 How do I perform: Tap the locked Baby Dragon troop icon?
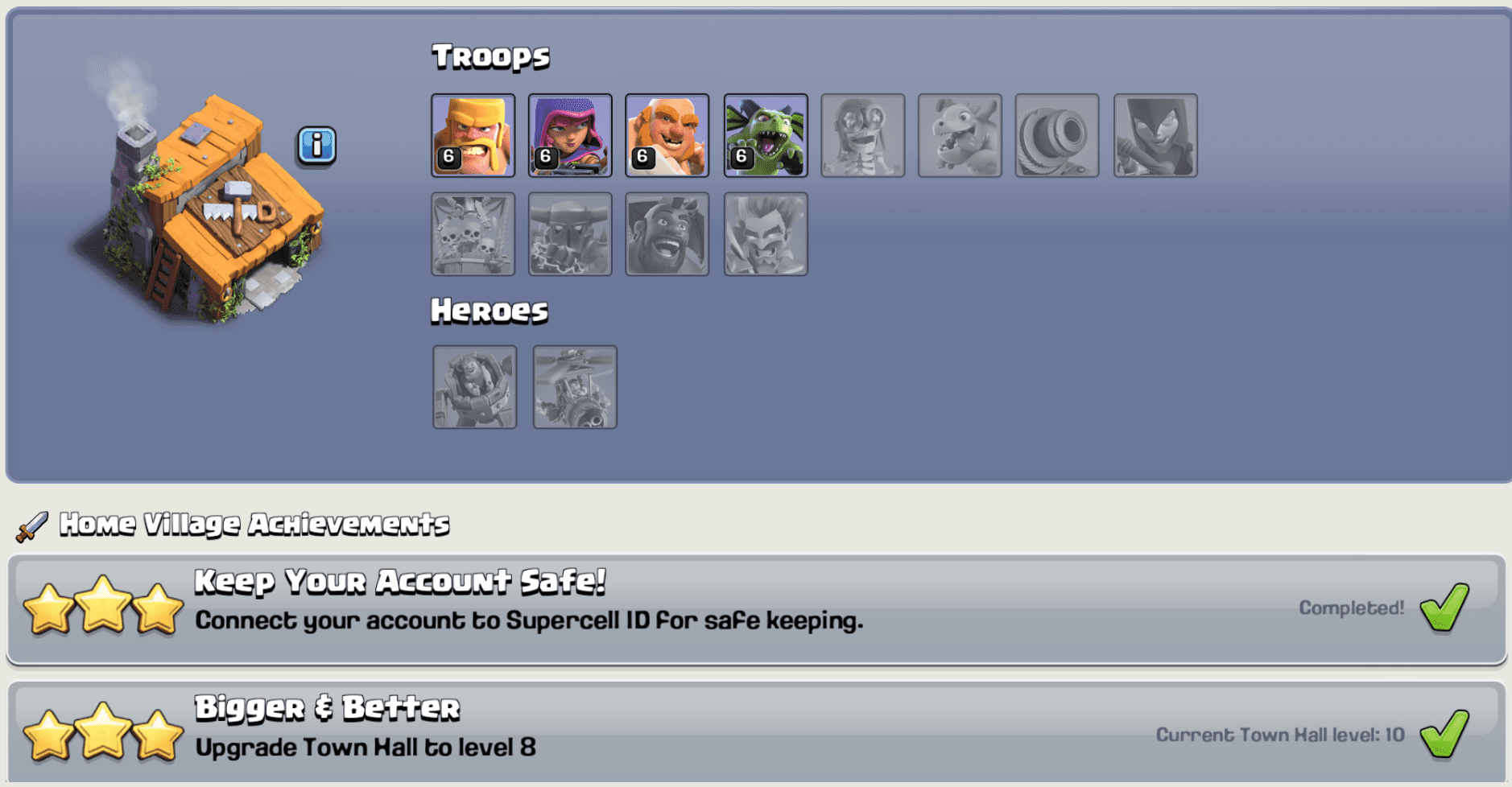click(960, 135)
